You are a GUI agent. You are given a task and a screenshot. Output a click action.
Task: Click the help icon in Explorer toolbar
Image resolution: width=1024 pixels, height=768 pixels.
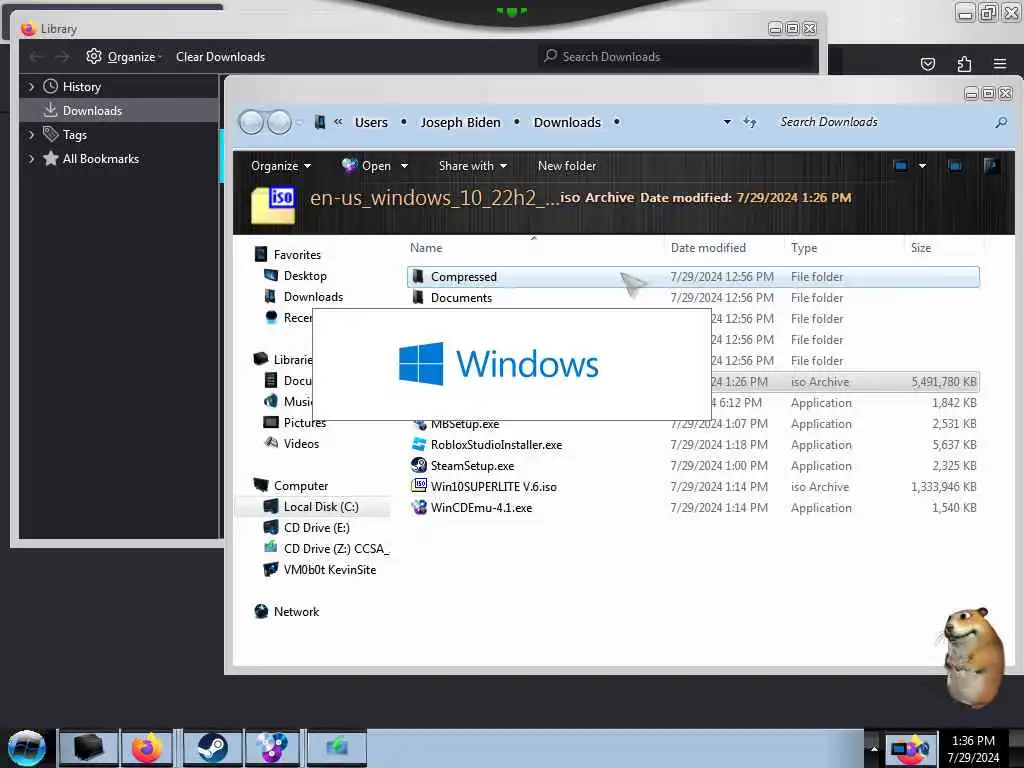click(x=991, y=166)
